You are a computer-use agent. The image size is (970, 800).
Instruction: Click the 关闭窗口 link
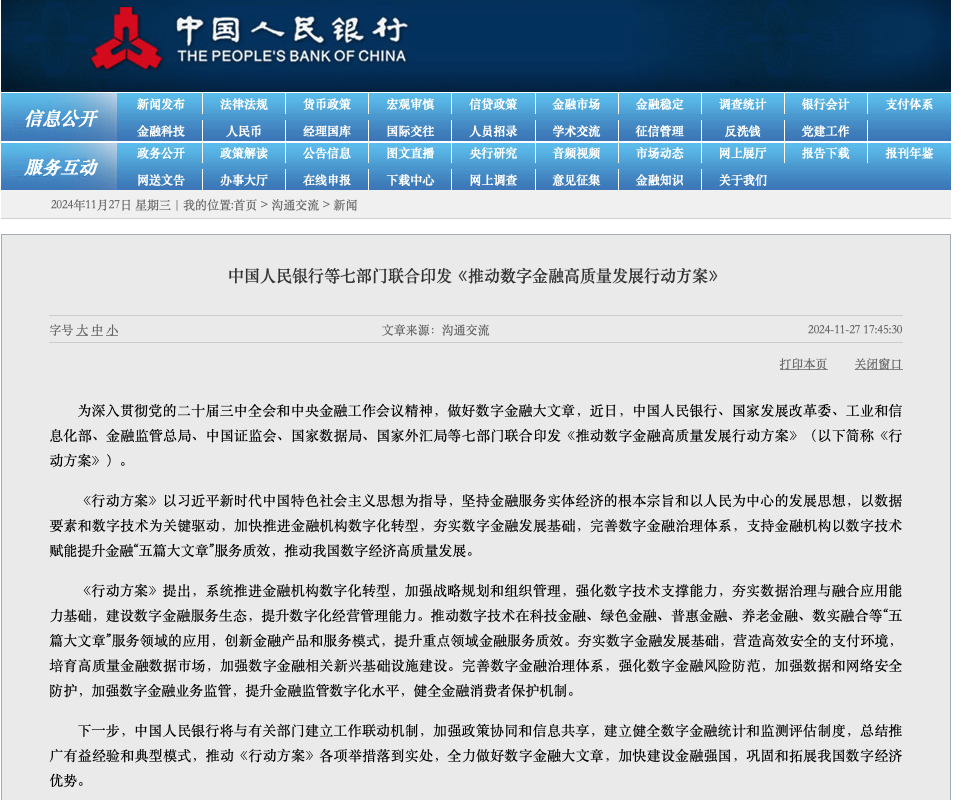(x=878, y=364)
